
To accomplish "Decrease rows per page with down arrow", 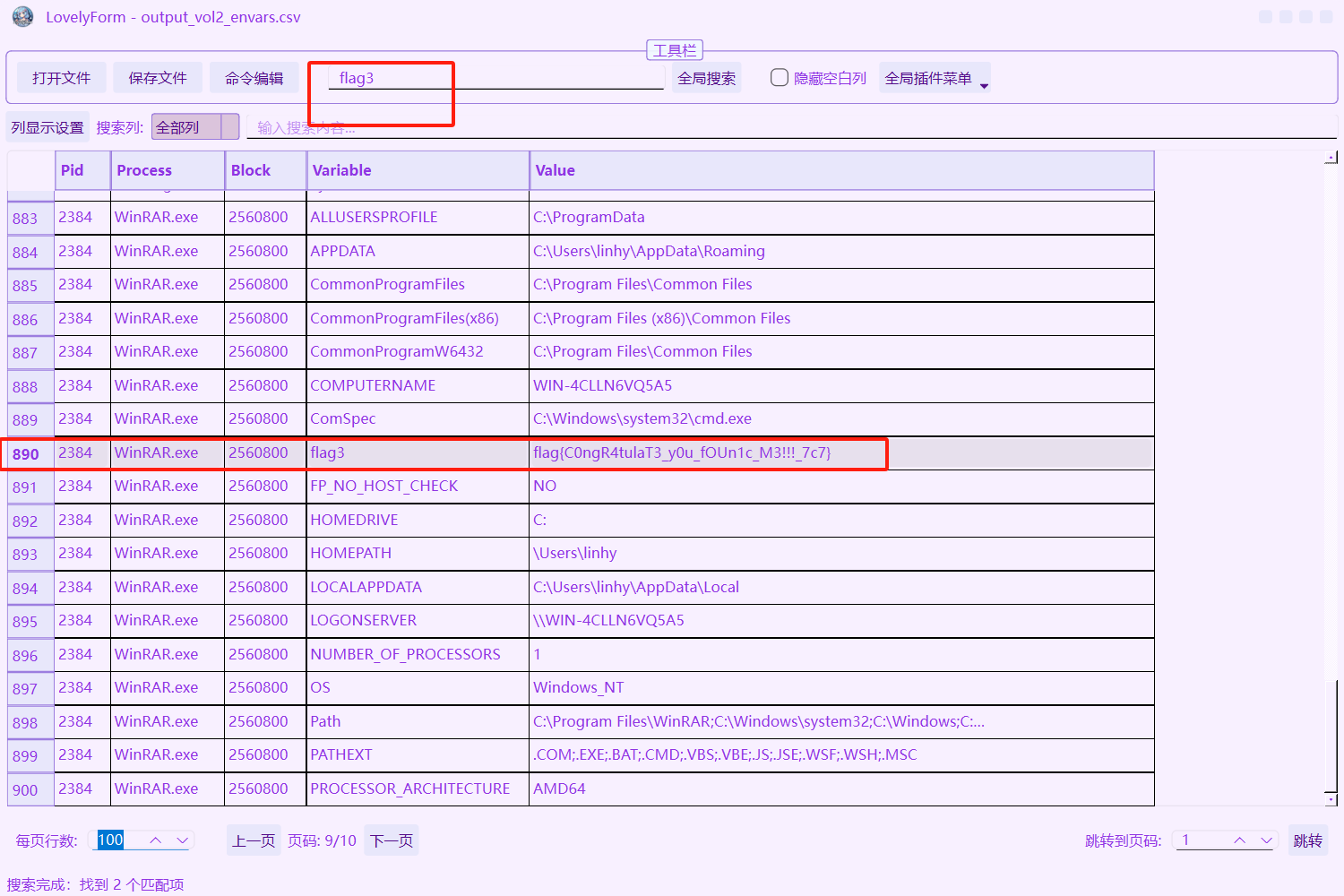I will [183, 840].
